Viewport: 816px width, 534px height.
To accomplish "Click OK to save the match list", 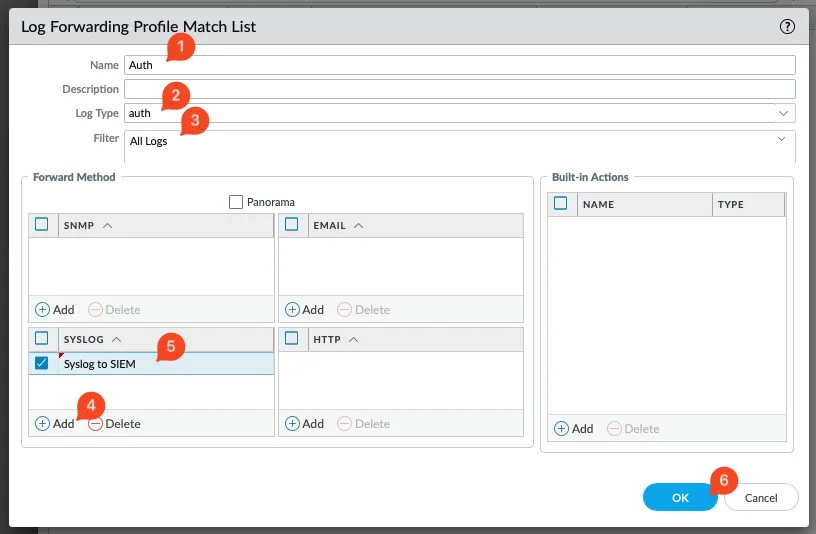I will coord(680,498).
